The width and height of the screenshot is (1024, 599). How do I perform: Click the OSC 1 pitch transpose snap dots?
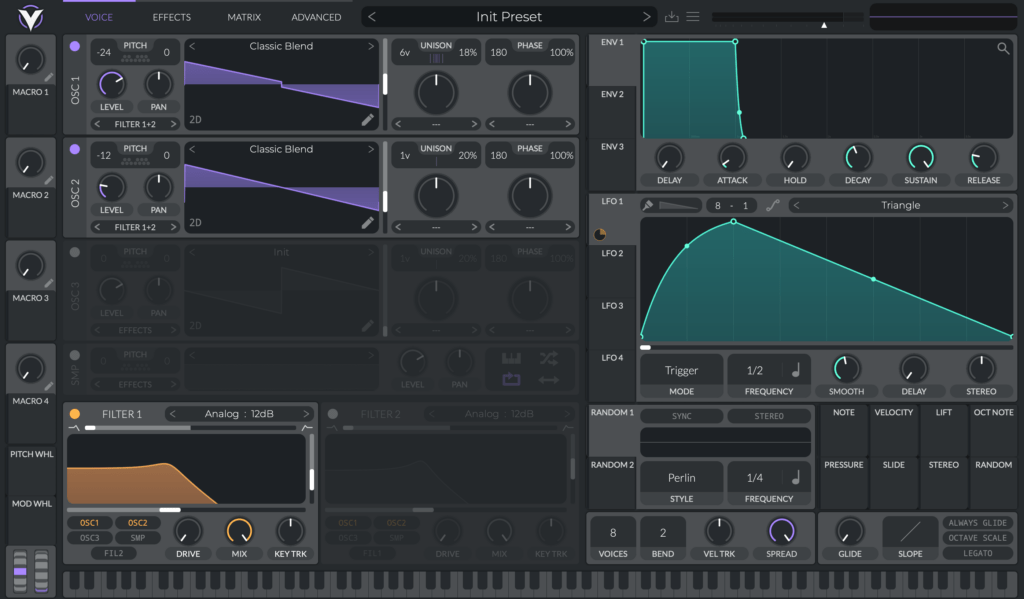(135, 57)
